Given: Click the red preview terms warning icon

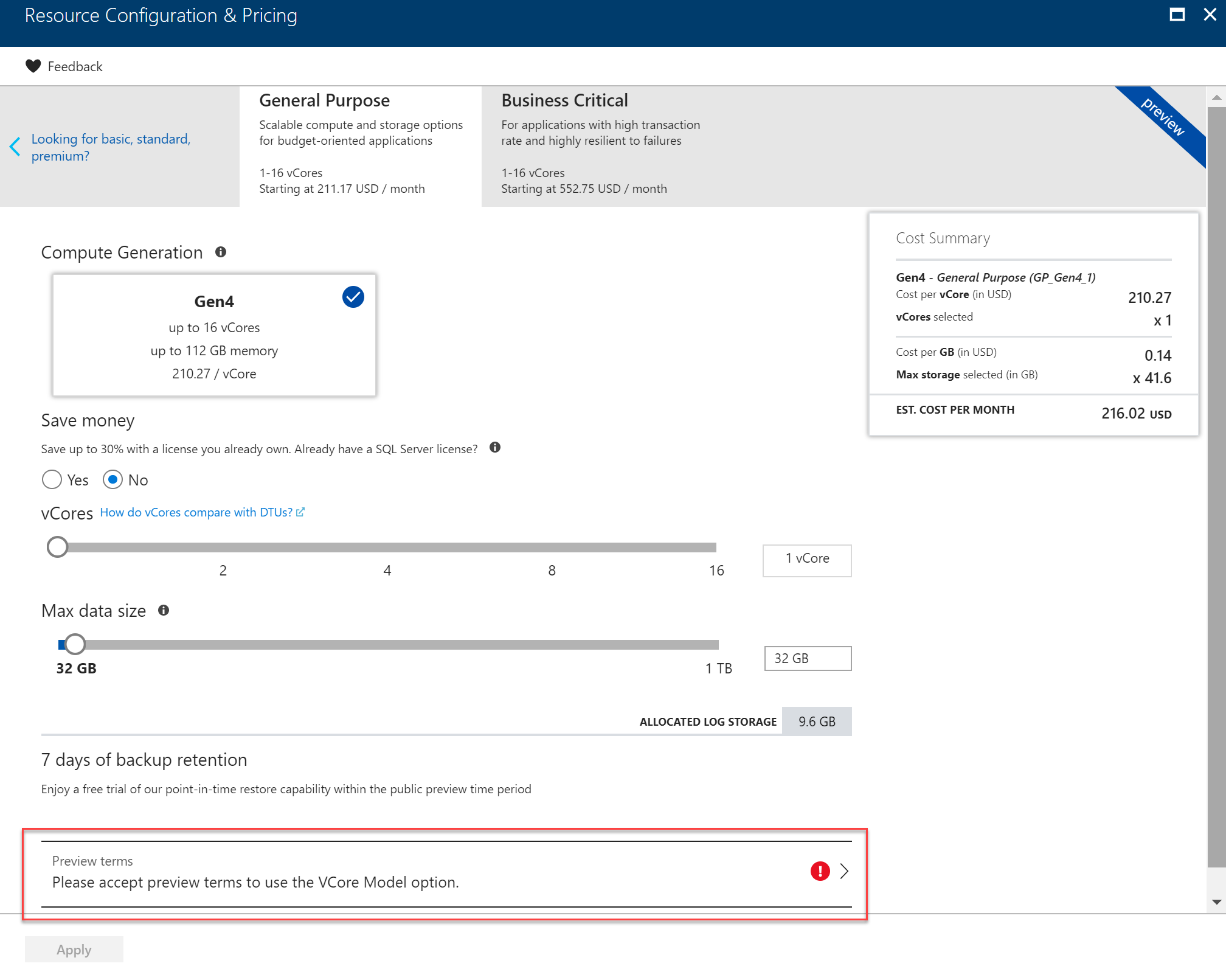Looking at the screenshot, I should [x=820, y=871].
